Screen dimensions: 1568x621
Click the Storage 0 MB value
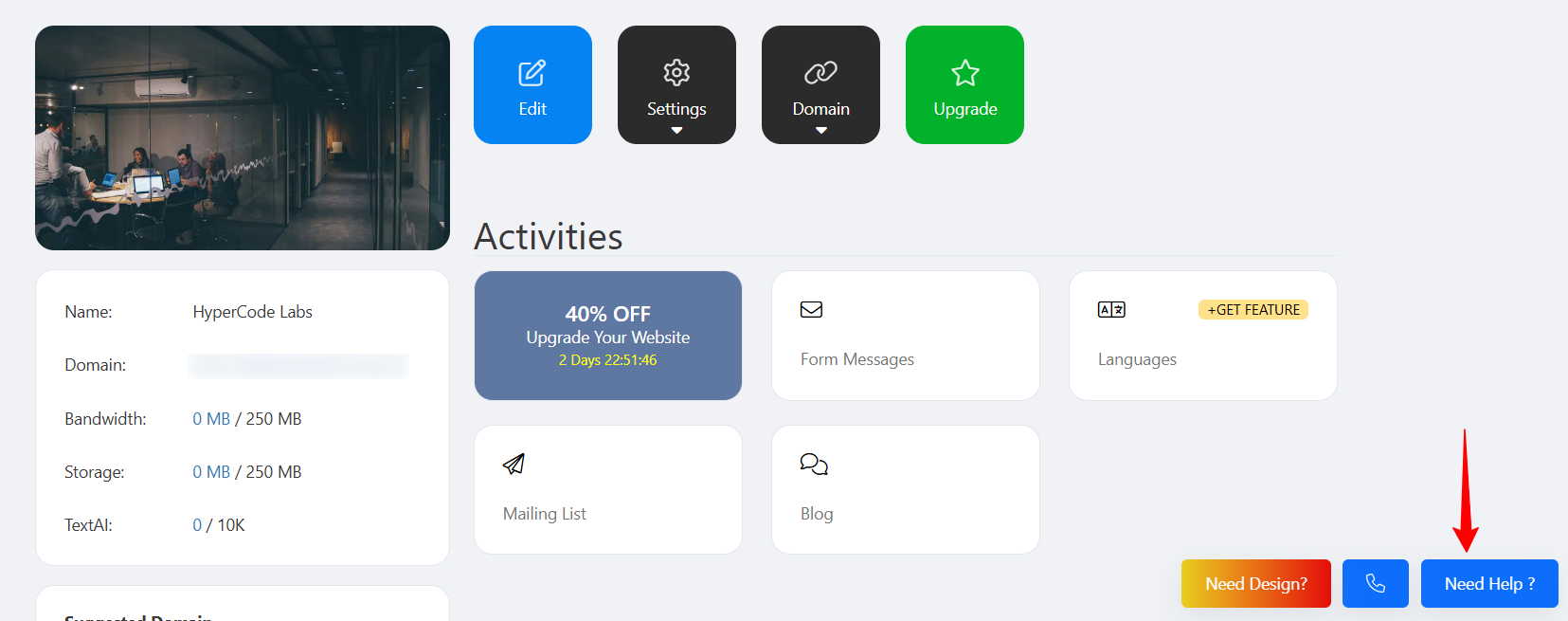tap(211, 472)
